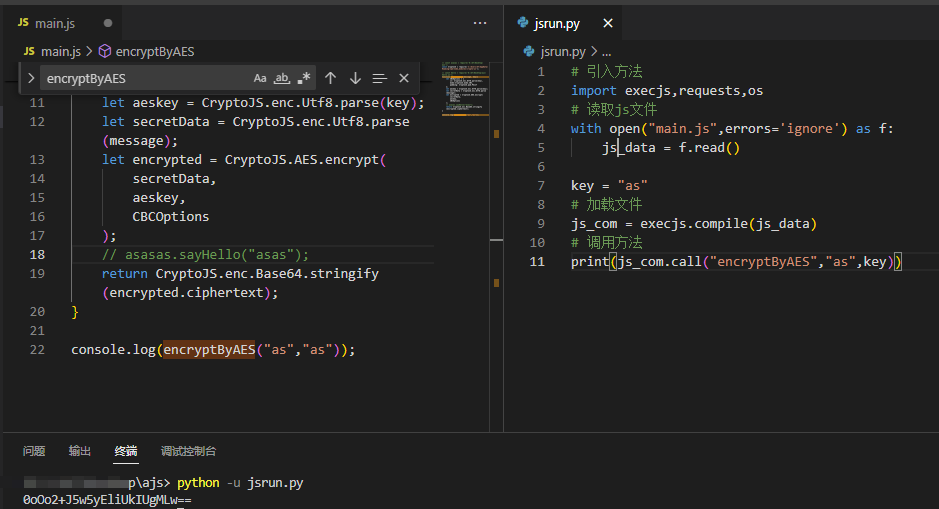Click 'python -u jsrun.py' in terminal
The height and width of the screenshot is (509, 939).
pyautogui.click(x=240, y=483)
